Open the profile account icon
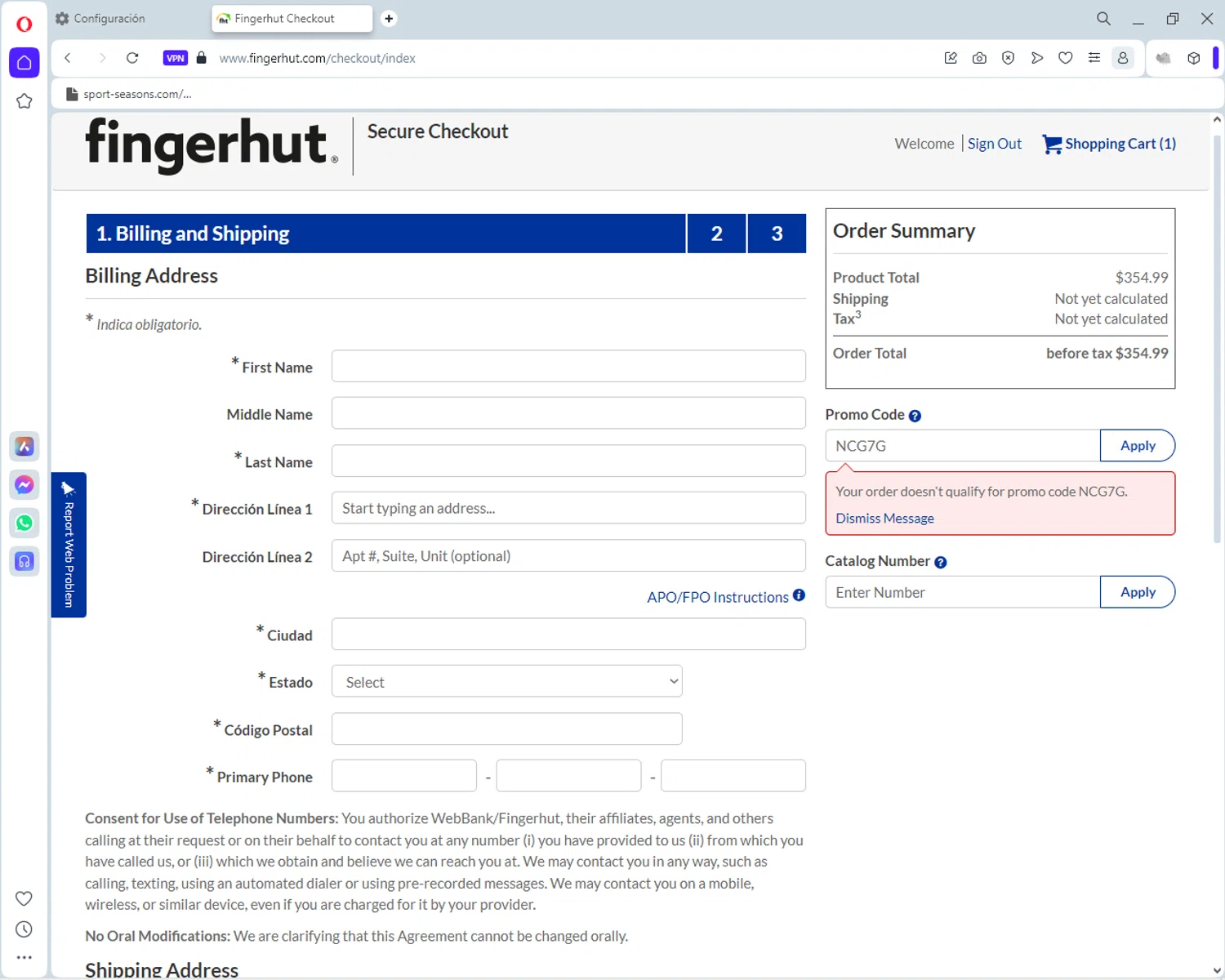This screenshot has height=980, width=1225. coord(1123,58)
